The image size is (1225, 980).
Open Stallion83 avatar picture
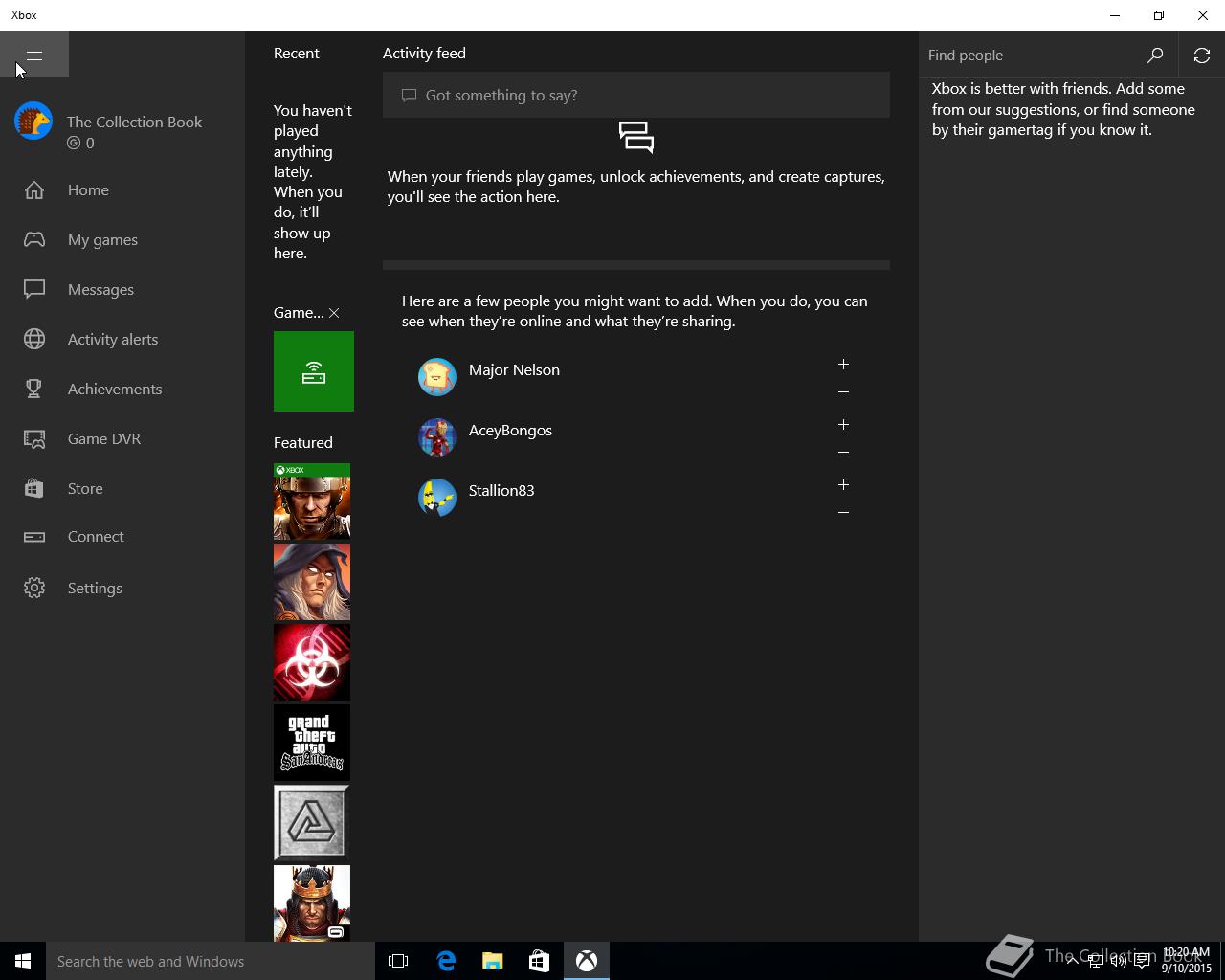point(437,498)
